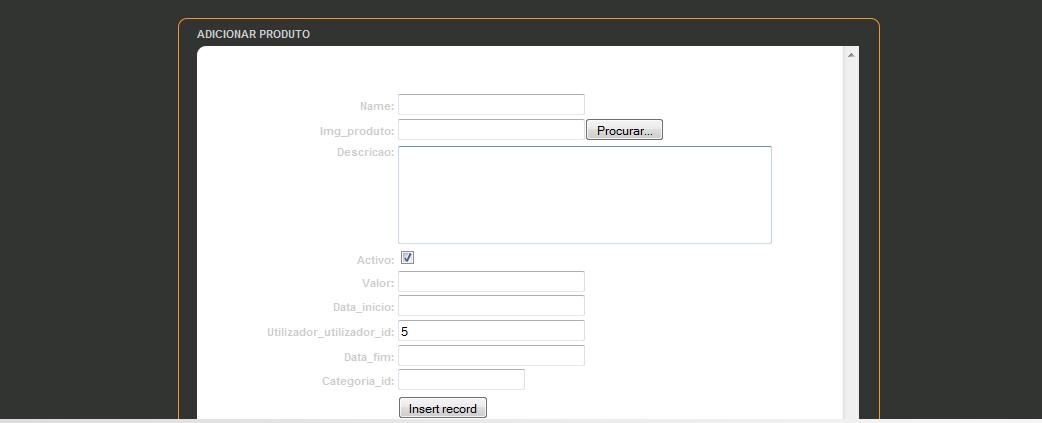Focus the Img_produto file path field

[491, 130]
